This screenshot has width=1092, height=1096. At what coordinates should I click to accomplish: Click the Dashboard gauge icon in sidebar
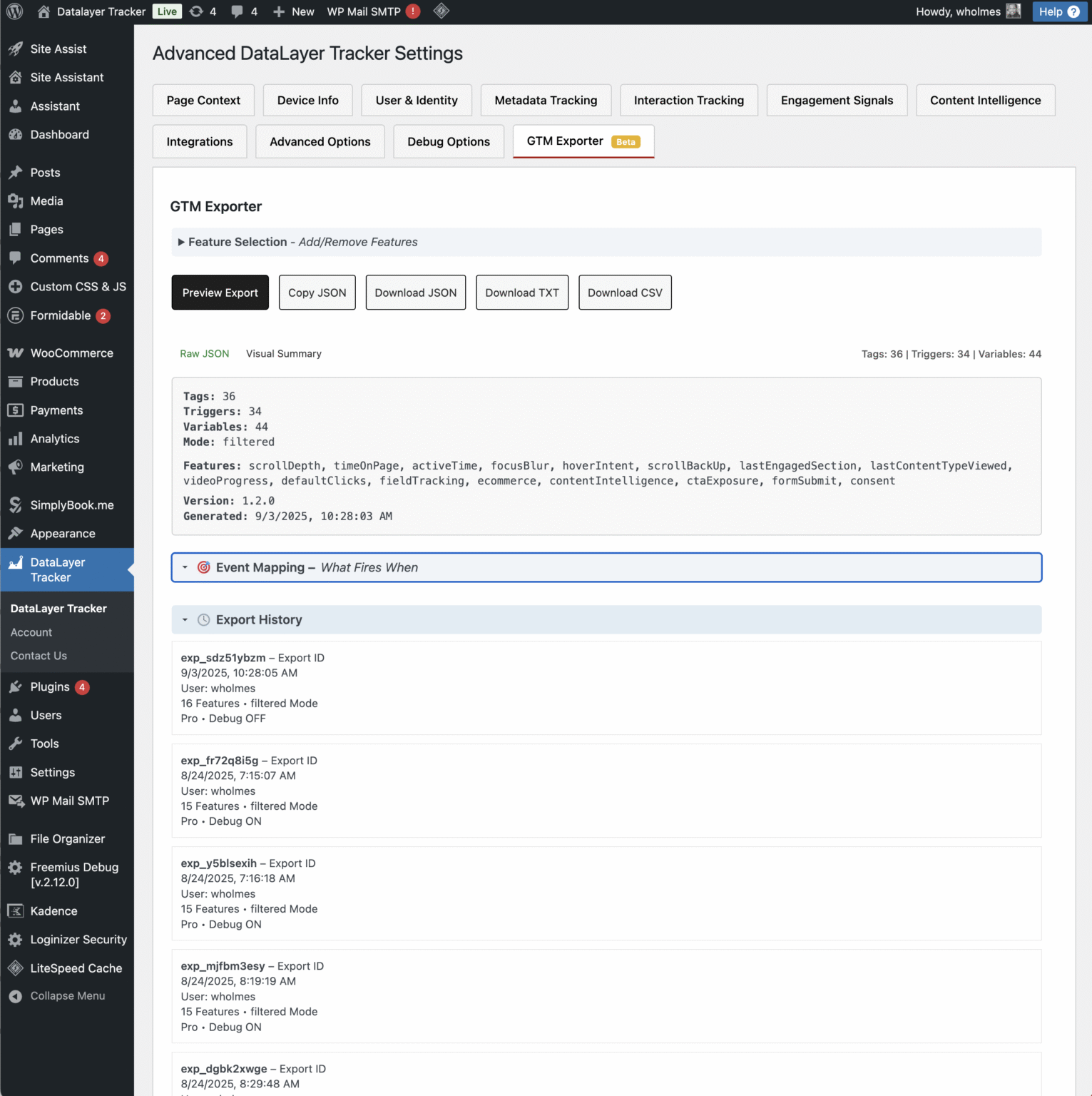(x=16, y=134)
